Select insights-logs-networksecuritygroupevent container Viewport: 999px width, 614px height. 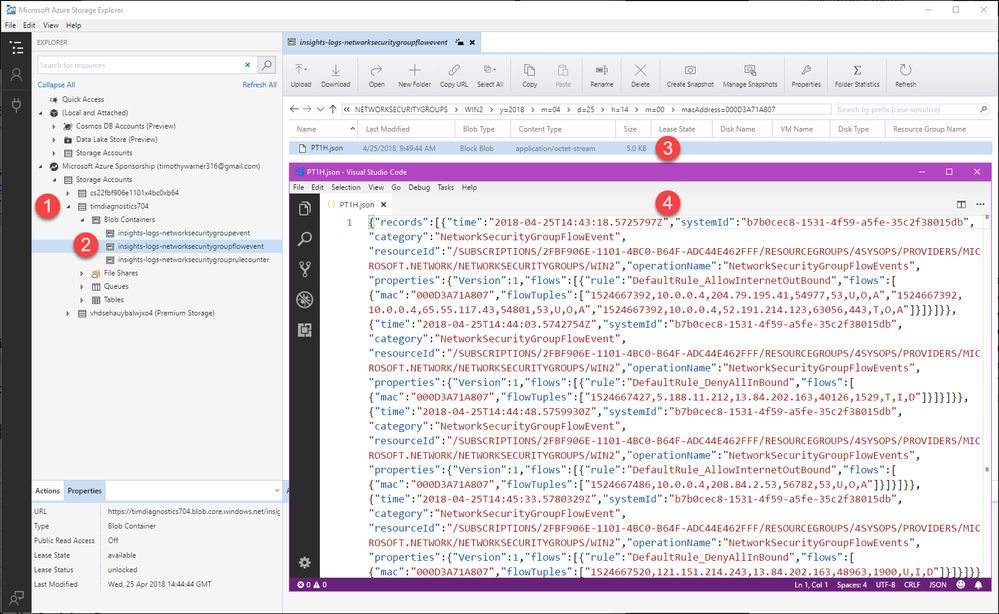tap(183, 233)
